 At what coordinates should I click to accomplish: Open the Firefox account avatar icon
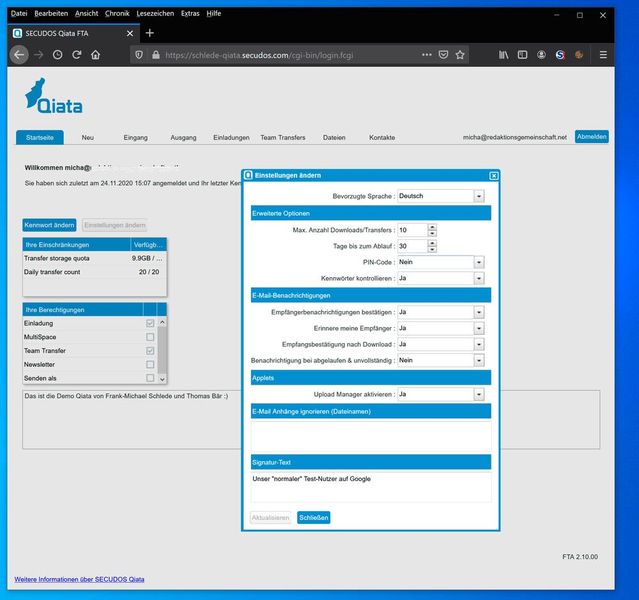pos(541,55)
